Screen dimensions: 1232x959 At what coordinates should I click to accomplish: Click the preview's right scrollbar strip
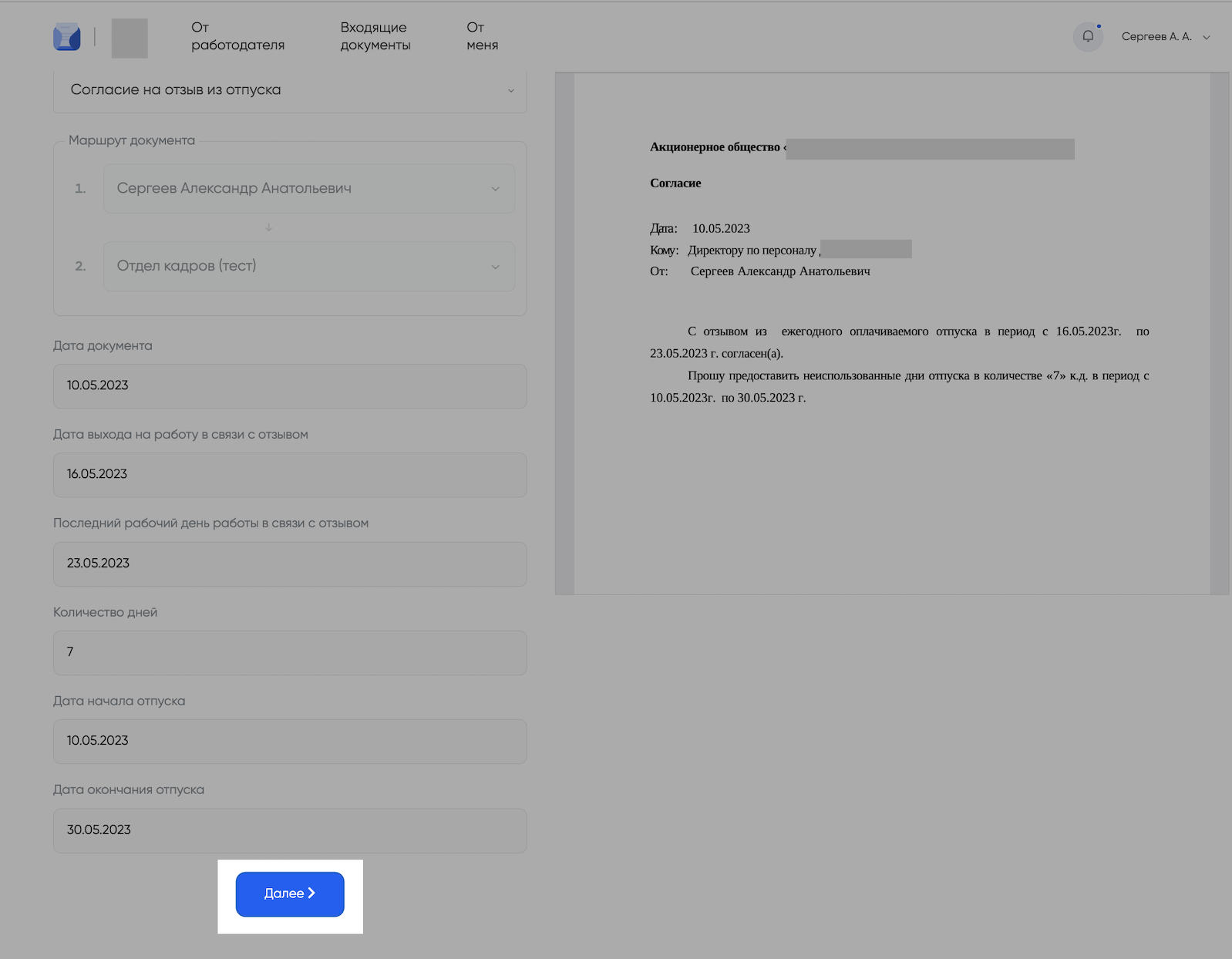(1219, 333)
